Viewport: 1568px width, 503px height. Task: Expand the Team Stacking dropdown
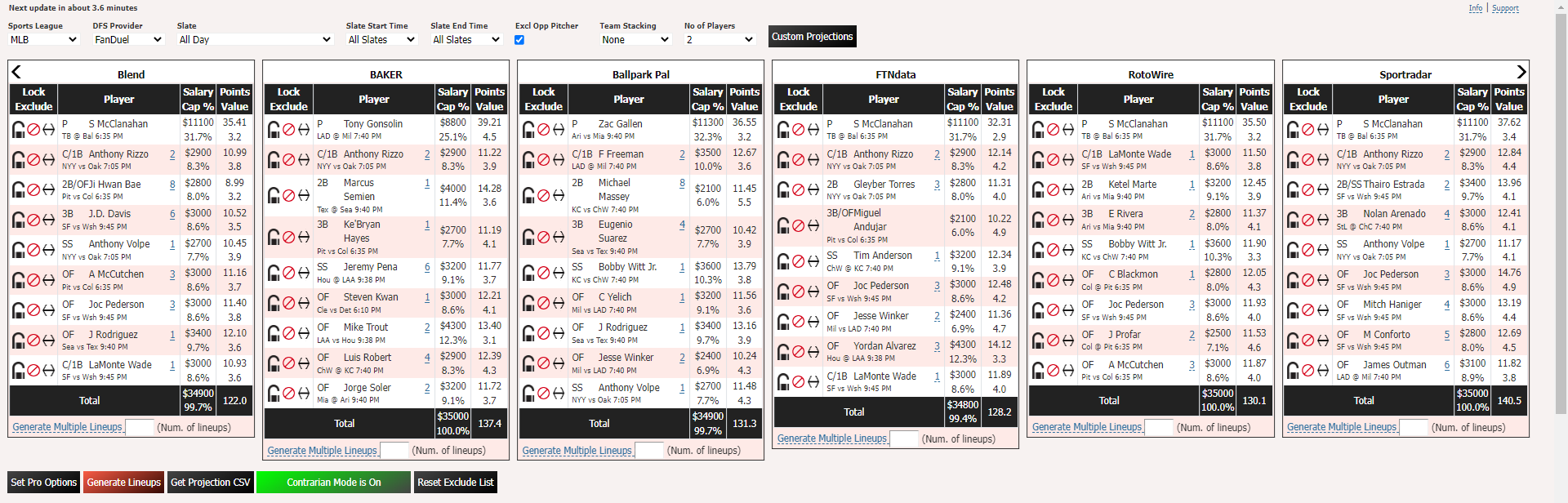tap(635, 39)
